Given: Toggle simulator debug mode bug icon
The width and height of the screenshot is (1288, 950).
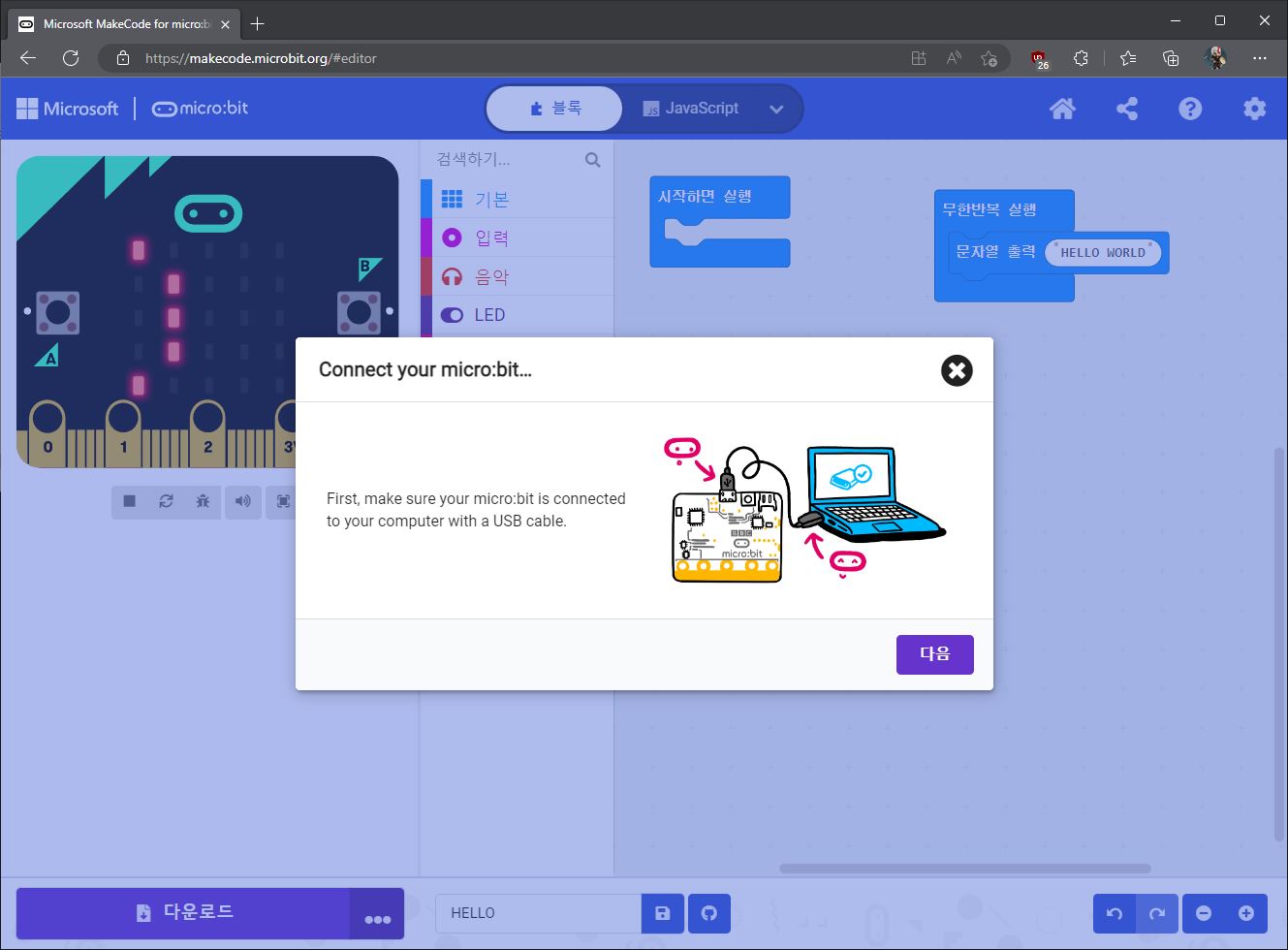Looking at the screenshot, I should click(203, 501).
